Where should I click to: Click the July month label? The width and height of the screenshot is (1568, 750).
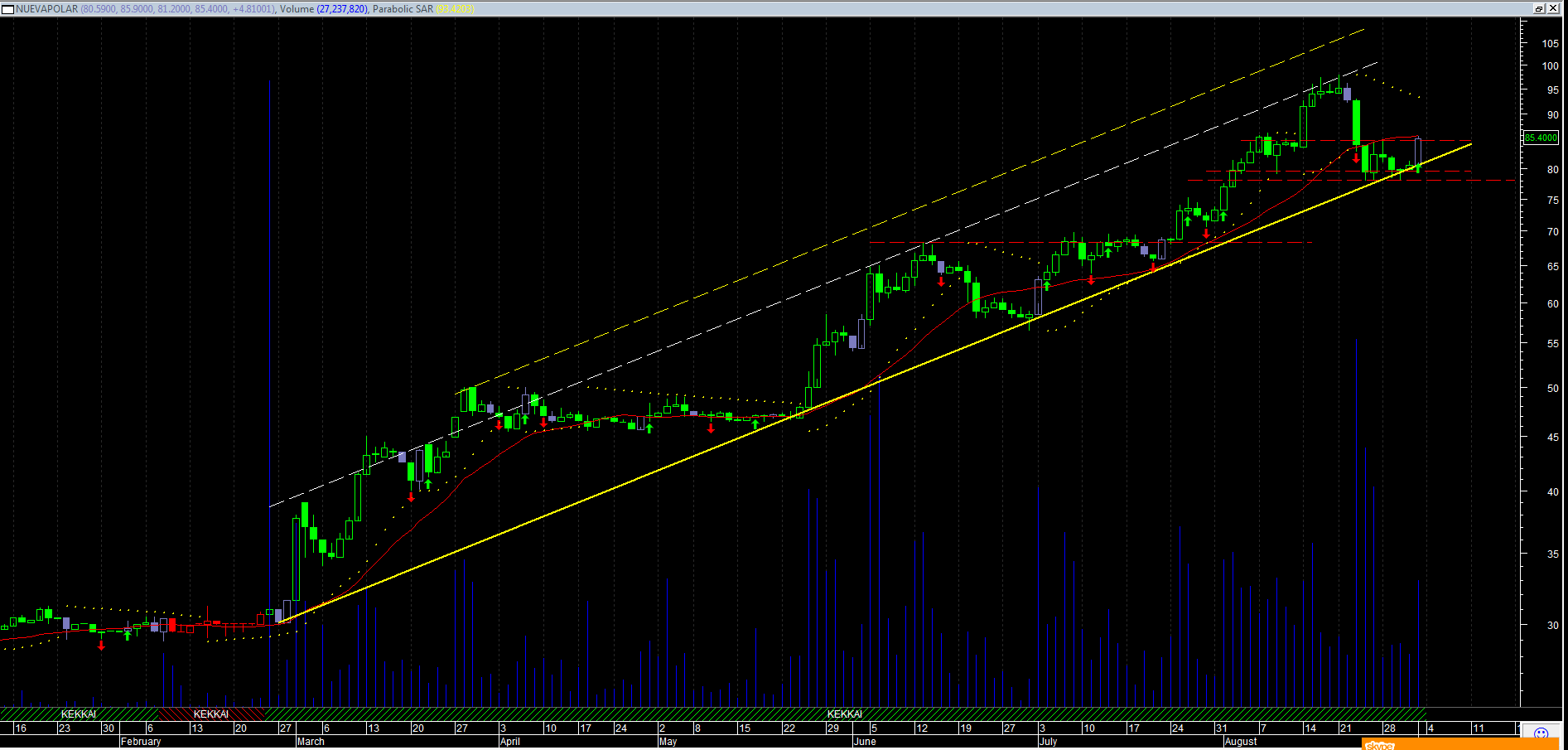click(1049, 742)
